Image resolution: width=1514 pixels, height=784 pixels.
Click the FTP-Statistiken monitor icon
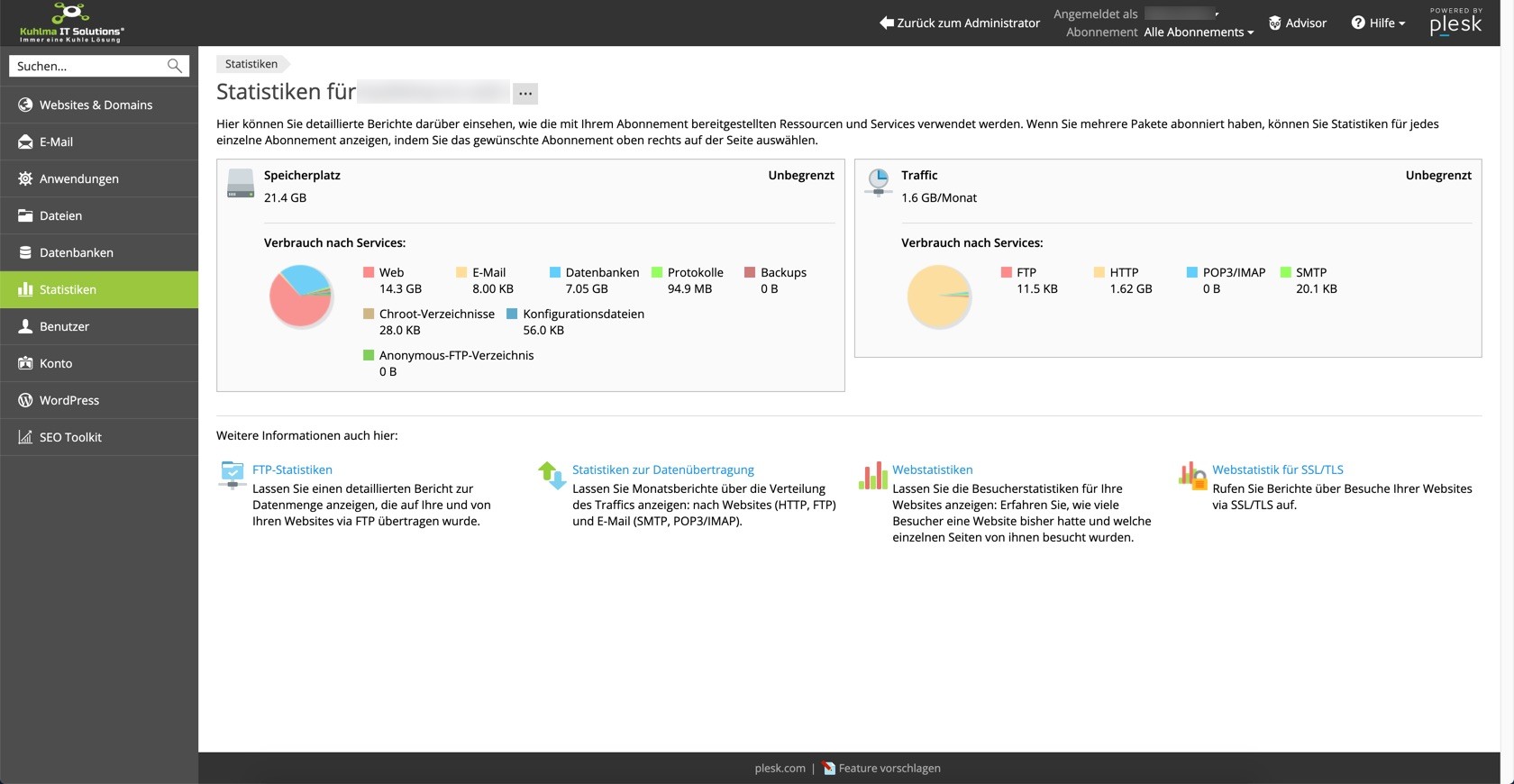233,473
